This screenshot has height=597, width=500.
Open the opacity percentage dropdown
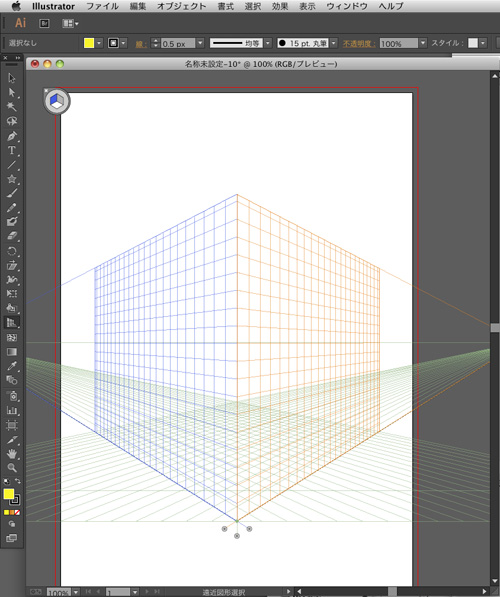423,43
